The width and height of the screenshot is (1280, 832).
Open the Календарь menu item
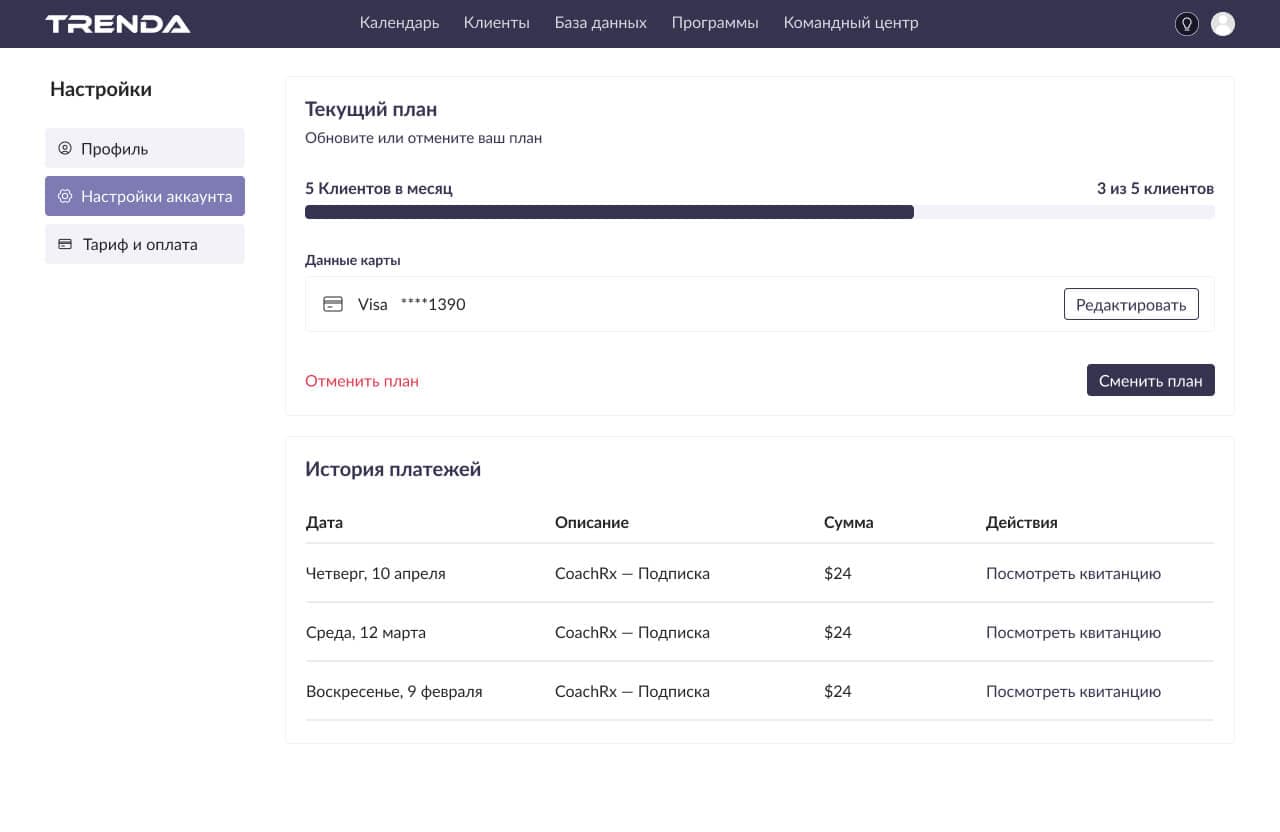399,23
